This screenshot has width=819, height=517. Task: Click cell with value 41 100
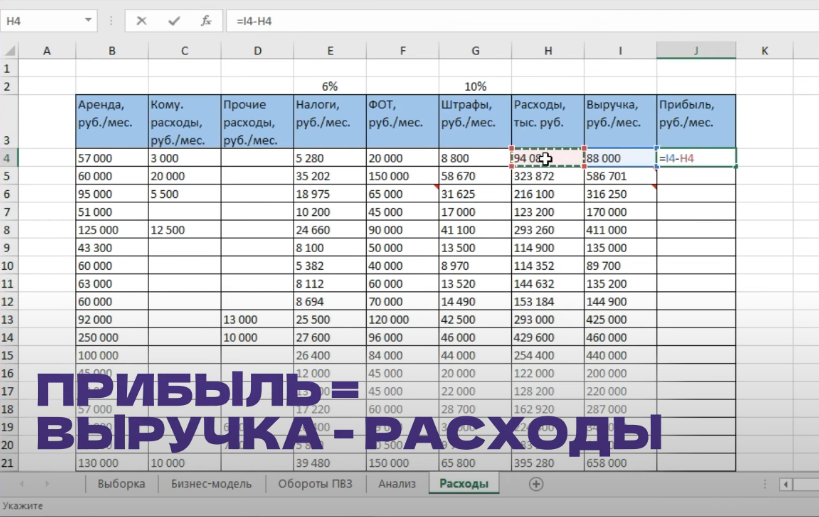point(475,230)
